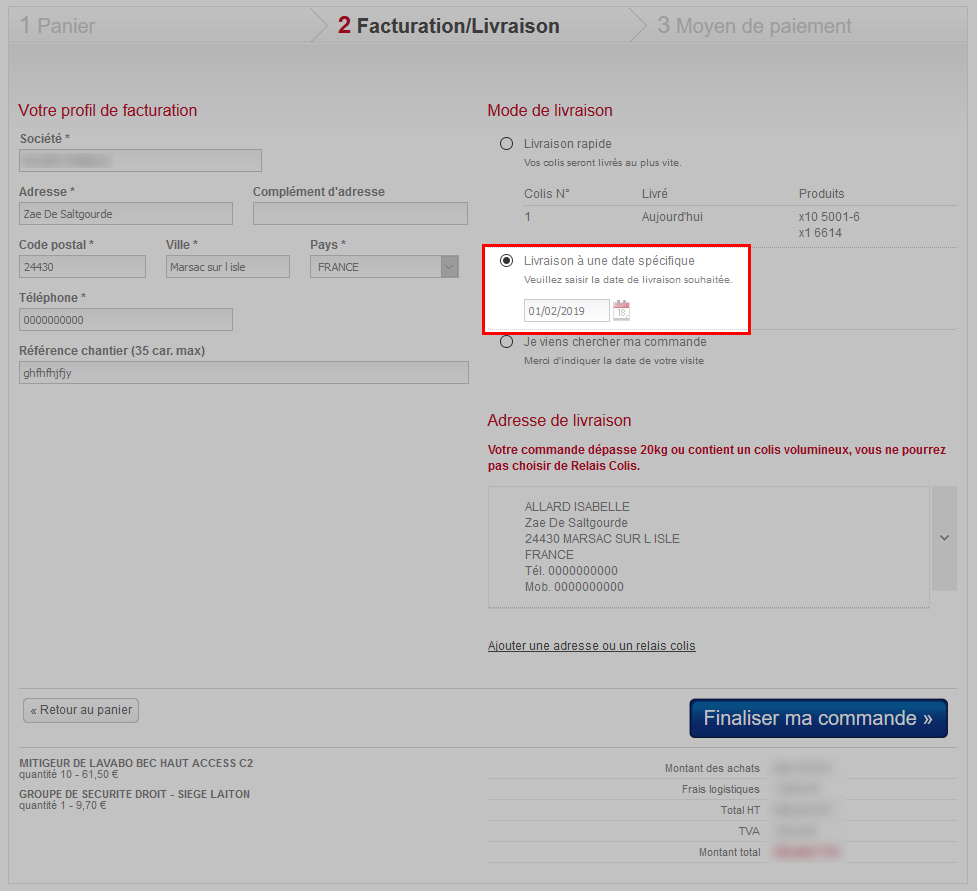The image size is (977, 891).
Task: Click the delivery date field 01/02/2019
Action: pyautogui.click(x=566, y=310)
